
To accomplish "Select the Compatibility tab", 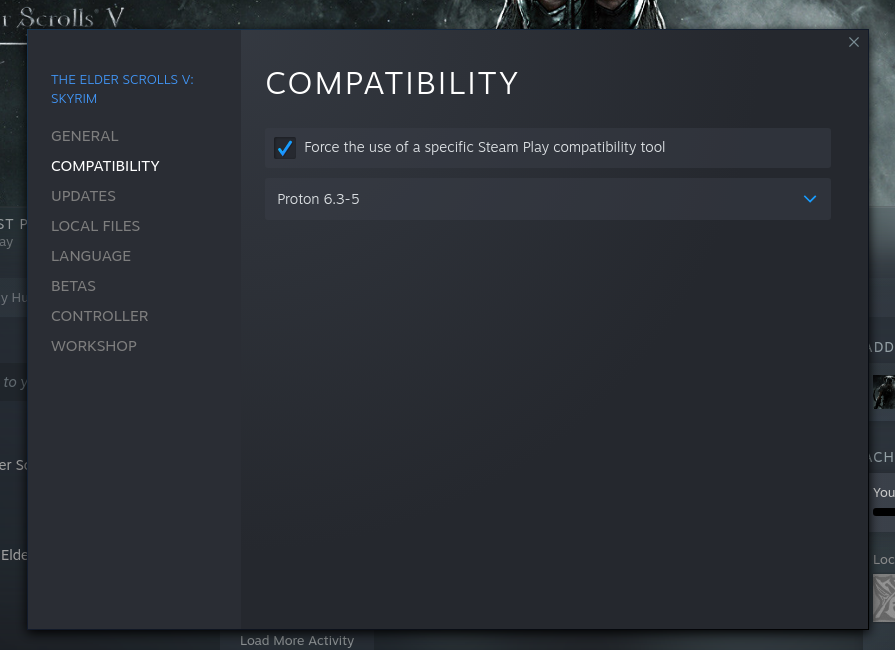I will coord(105,166).
